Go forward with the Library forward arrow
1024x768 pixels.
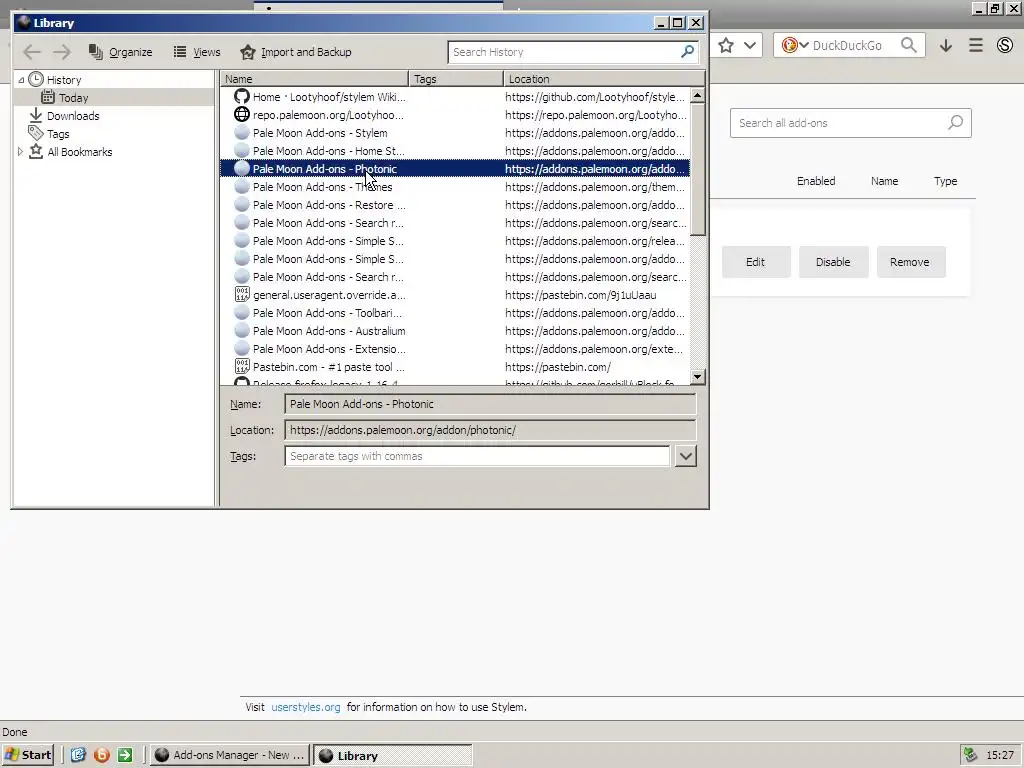(62, 52)
